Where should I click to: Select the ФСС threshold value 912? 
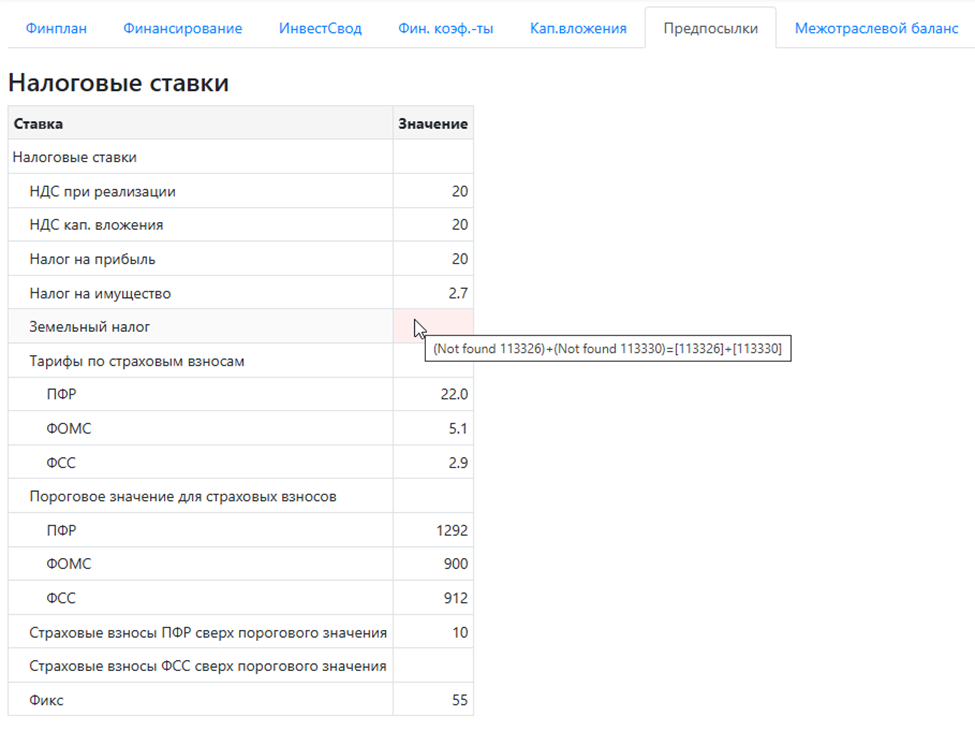coord(433,599)
